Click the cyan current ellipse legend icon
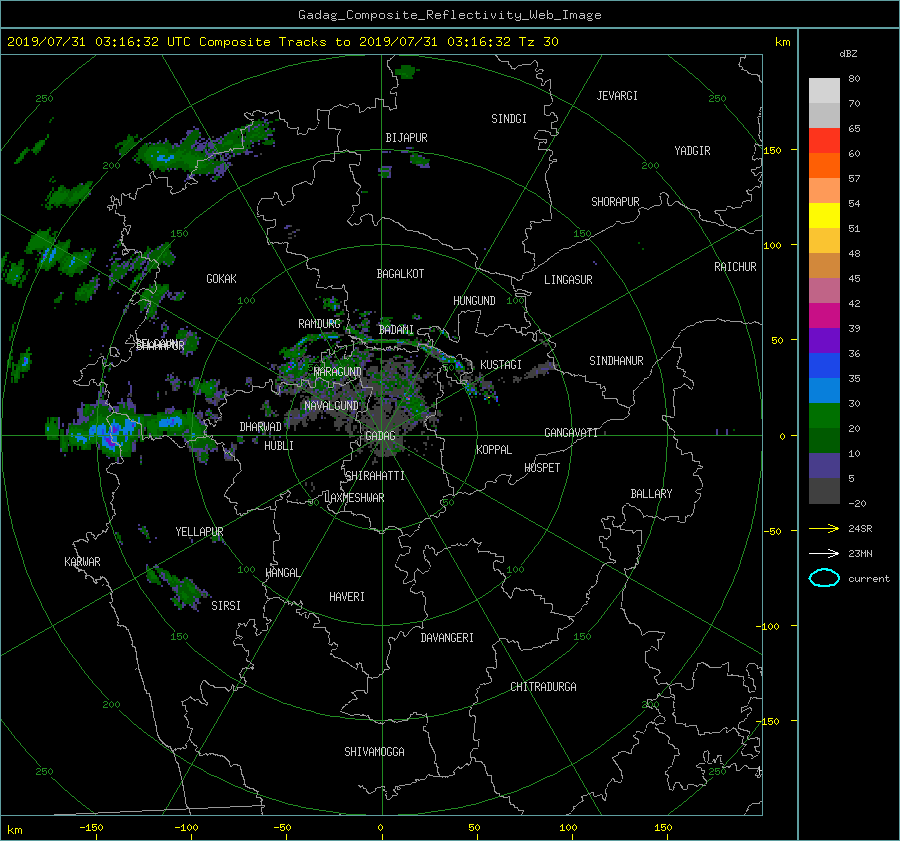Image resolution: width=900 pixels, height=841 pixels. tap(824, 578)
